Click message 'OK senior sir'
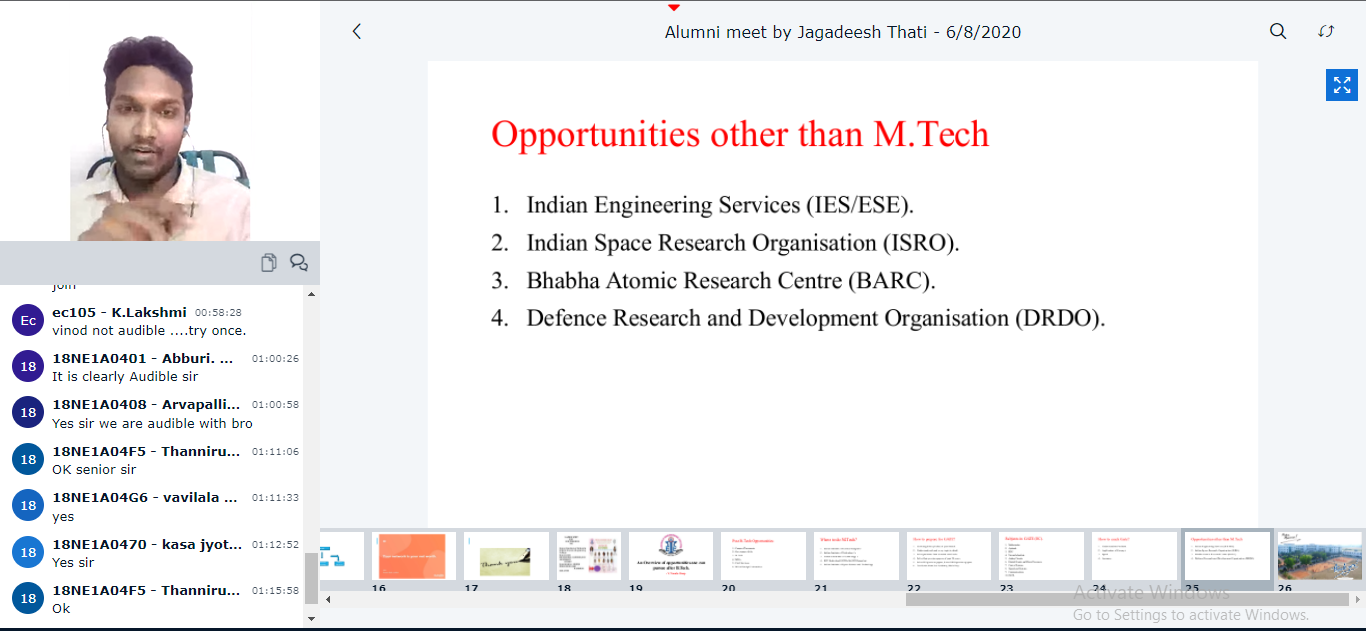The height and width of the screenshot is (631, 1366). click(x=94, y=469)
